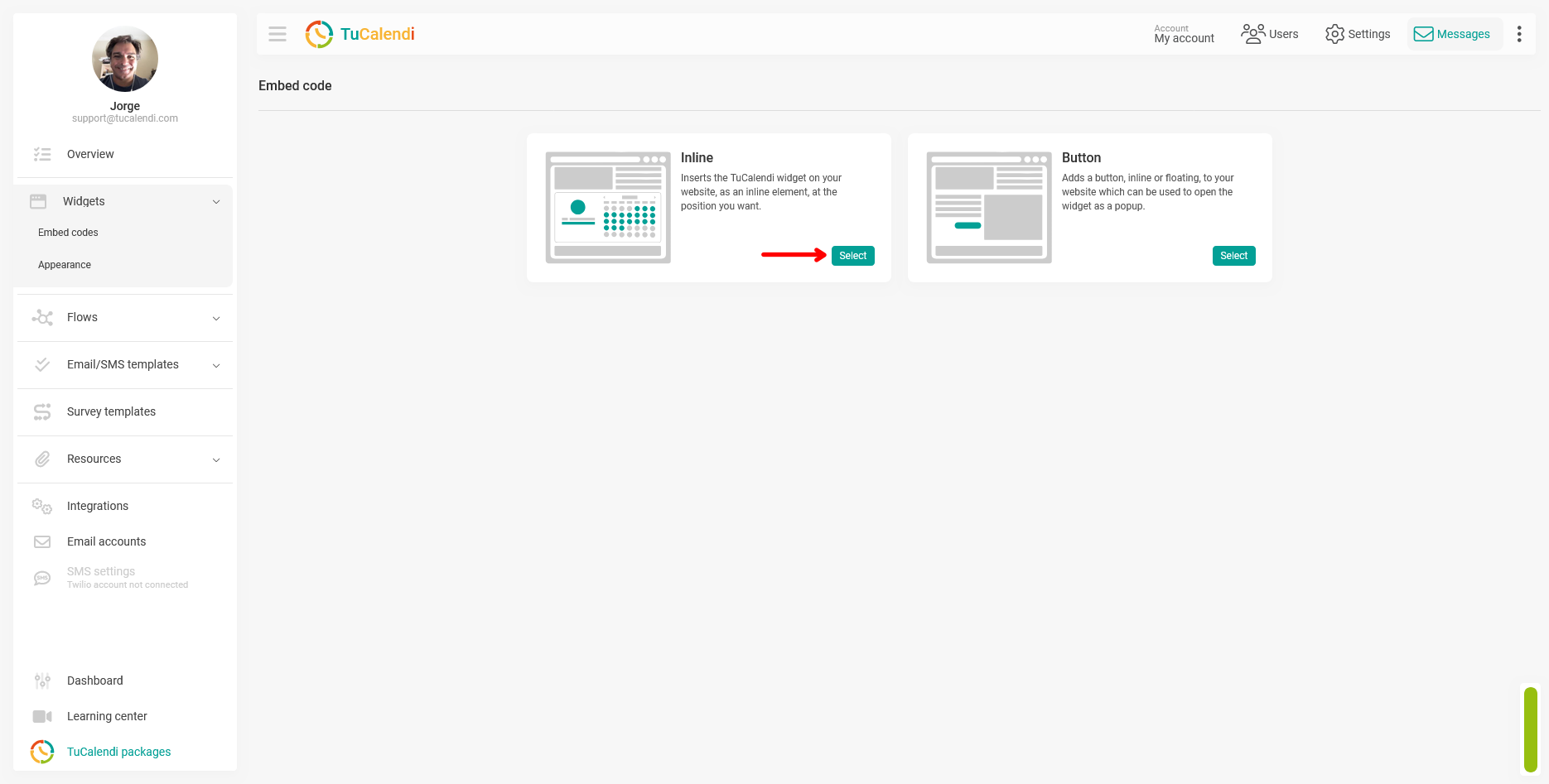Click the Resources menu label
1549x784 pixels.
[94, 459]
